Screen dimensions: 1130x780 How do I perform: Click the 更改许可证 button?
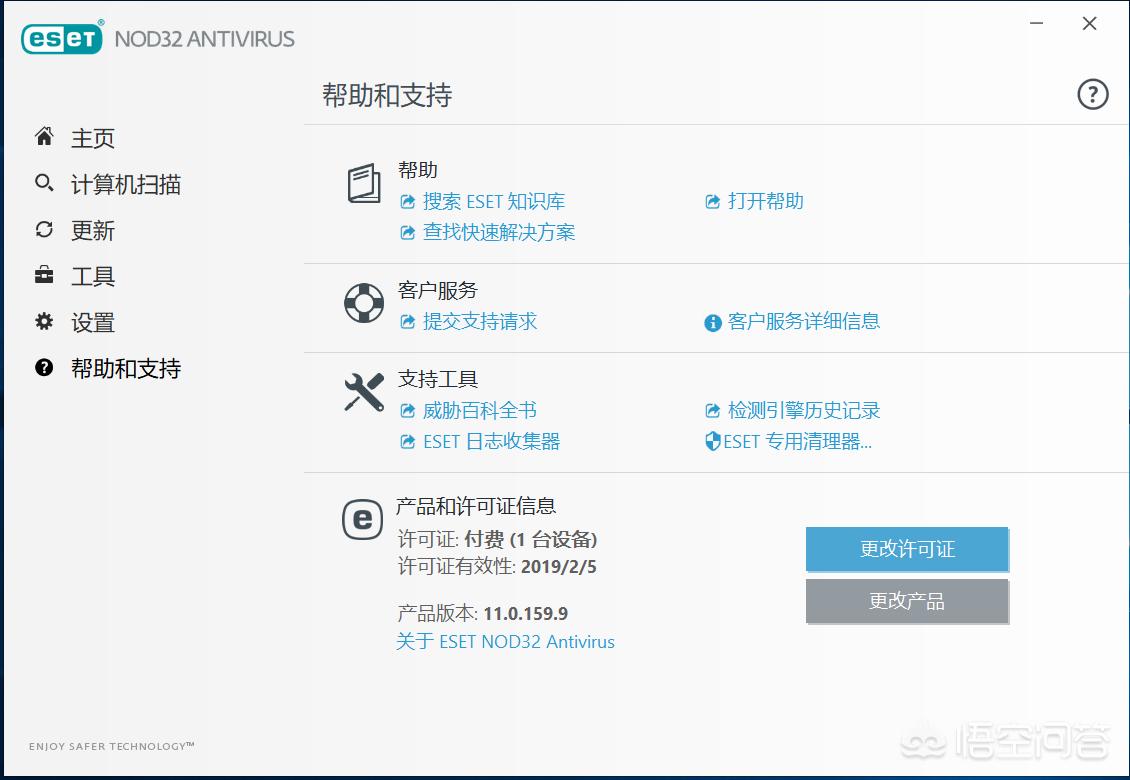(x=907, y=549)
